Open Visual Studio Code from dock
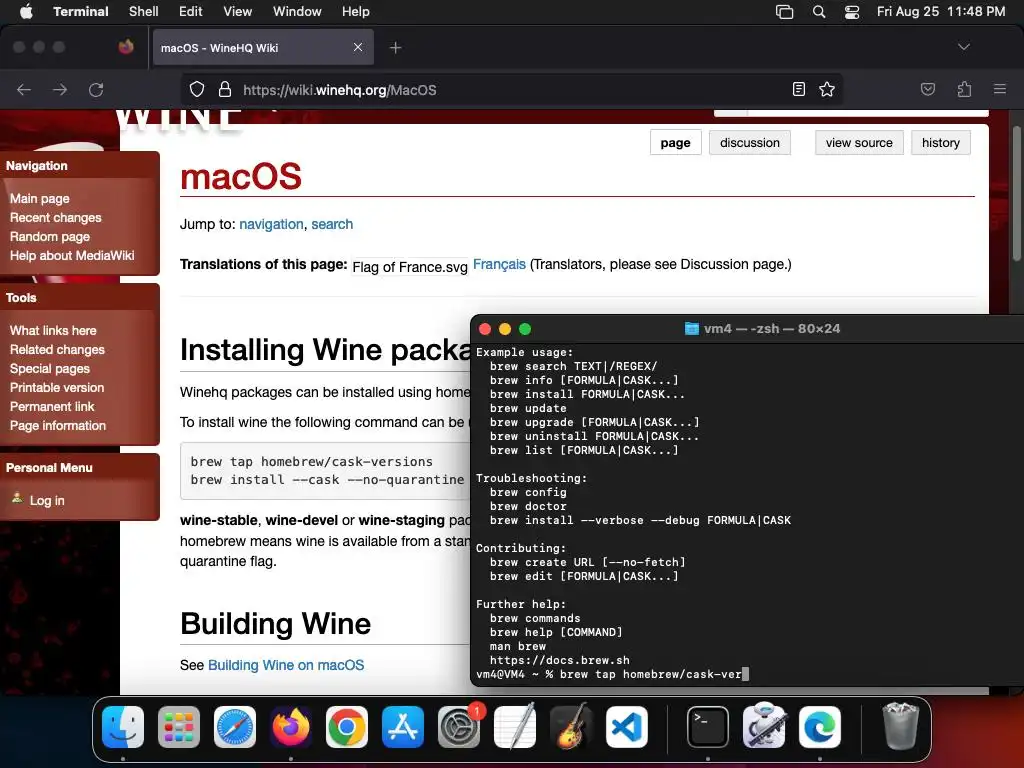 (x=627, y=727)
